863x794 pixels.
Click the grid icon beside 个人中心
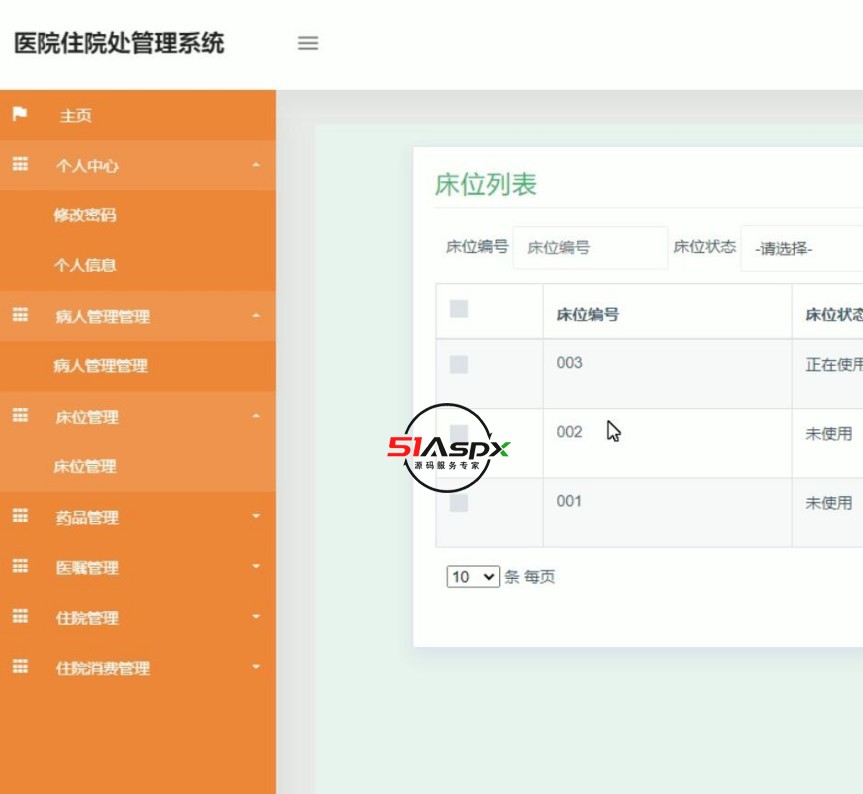[x=19, y=166]
